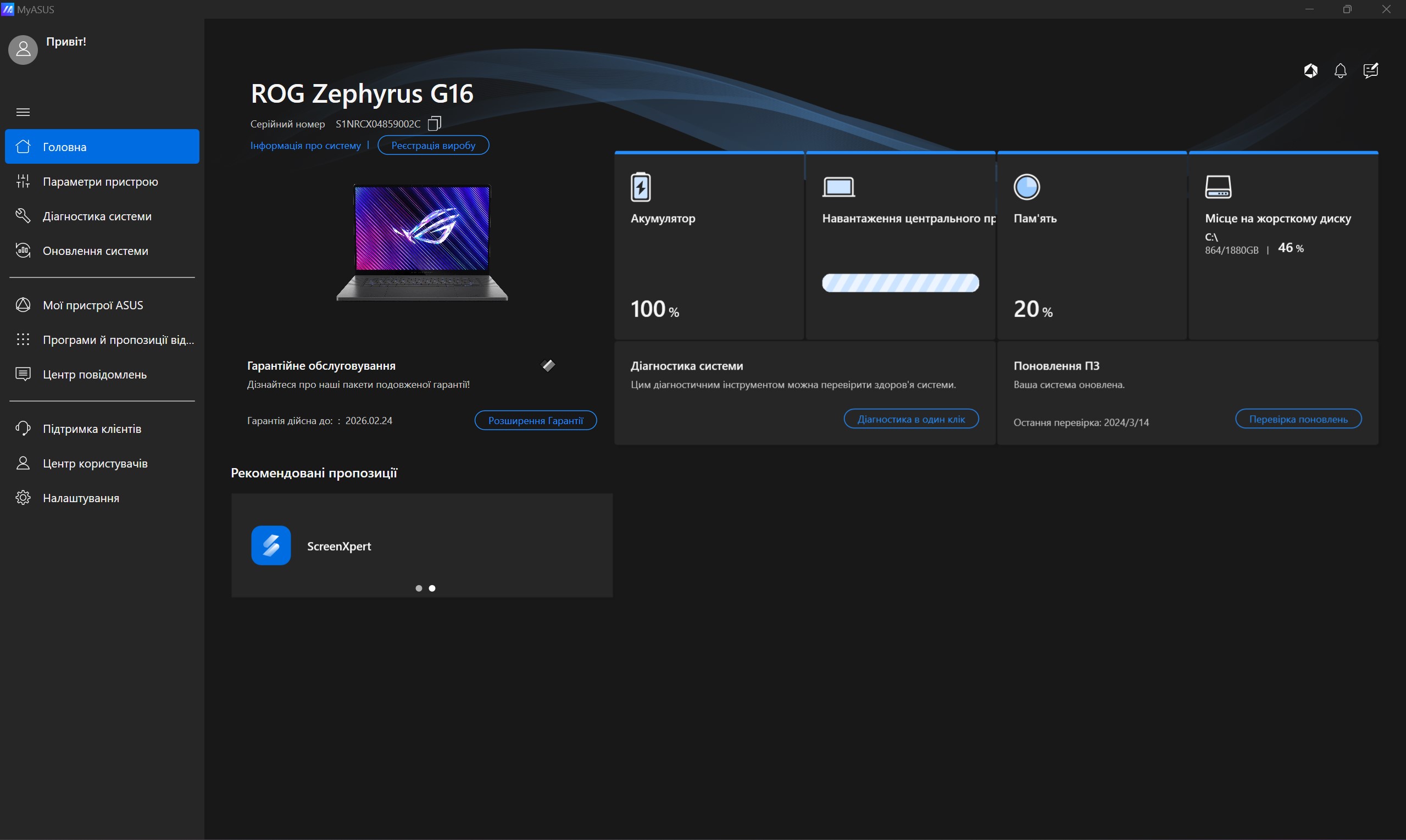Image resolution: width=1406 pixels, height=840 pixels.
Task: Click the battery charging icon
Action: click(641, 187)
